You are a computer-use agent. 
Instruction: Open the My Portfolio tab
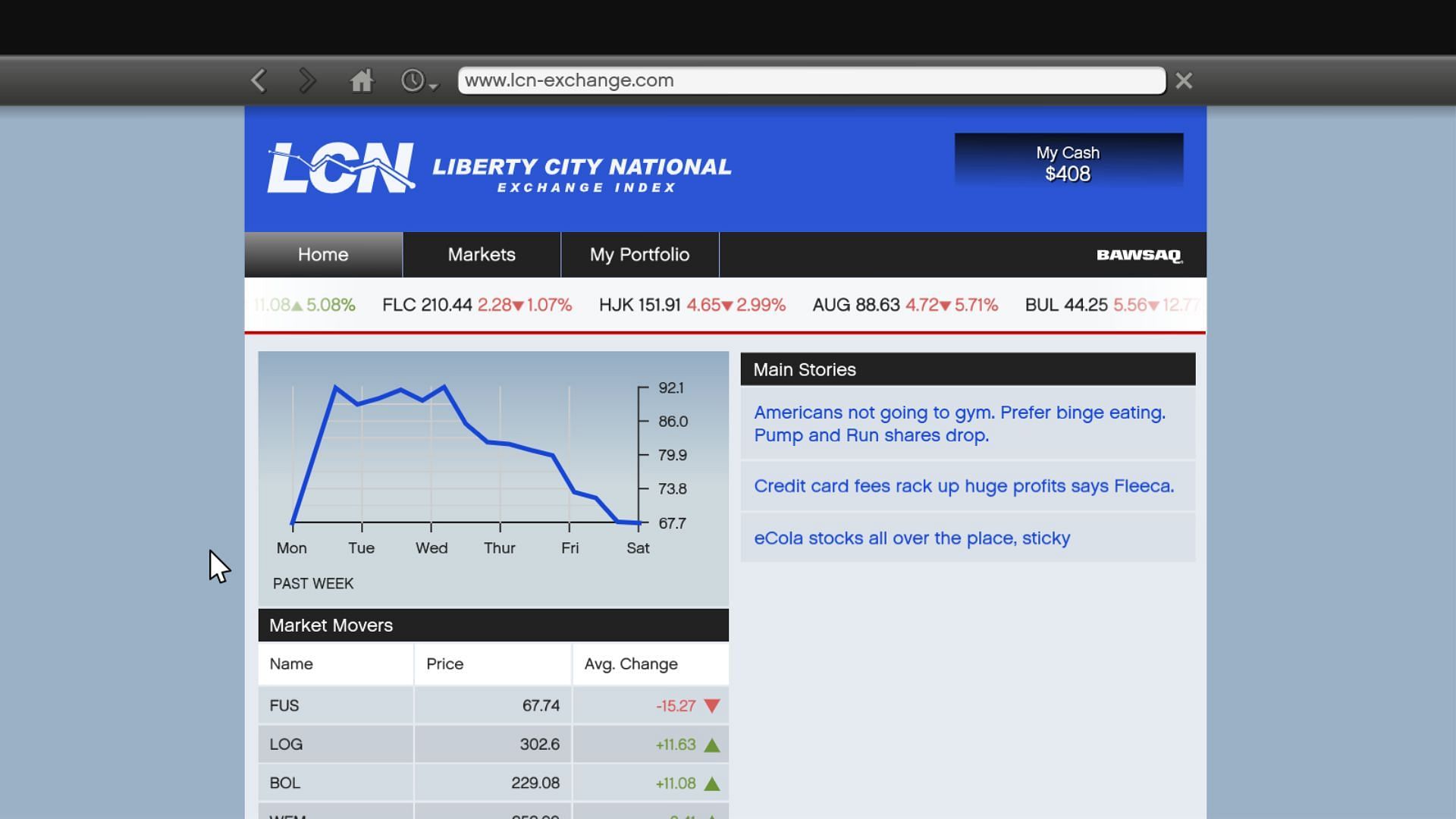pos(639,255)
